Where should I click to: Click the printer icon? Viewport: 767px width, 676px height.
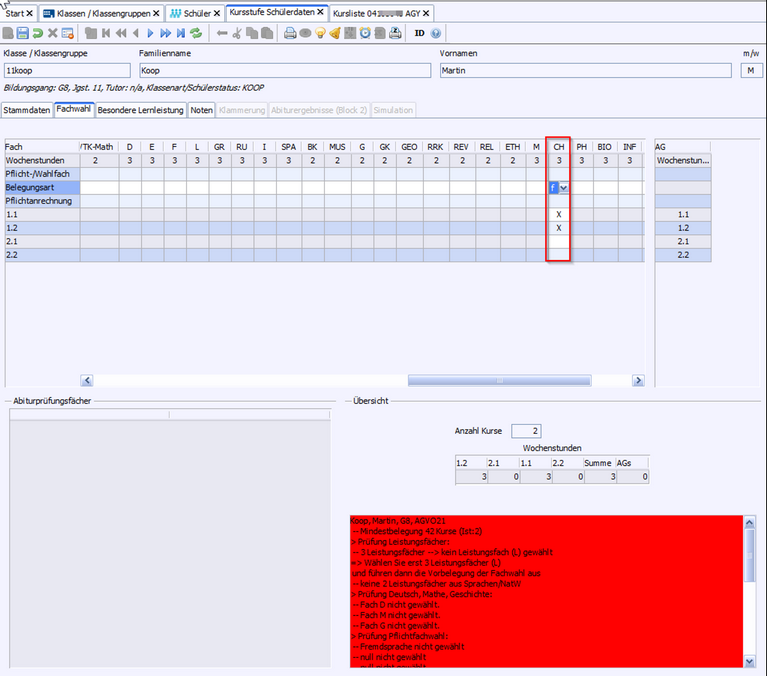[x=290, y=33]
